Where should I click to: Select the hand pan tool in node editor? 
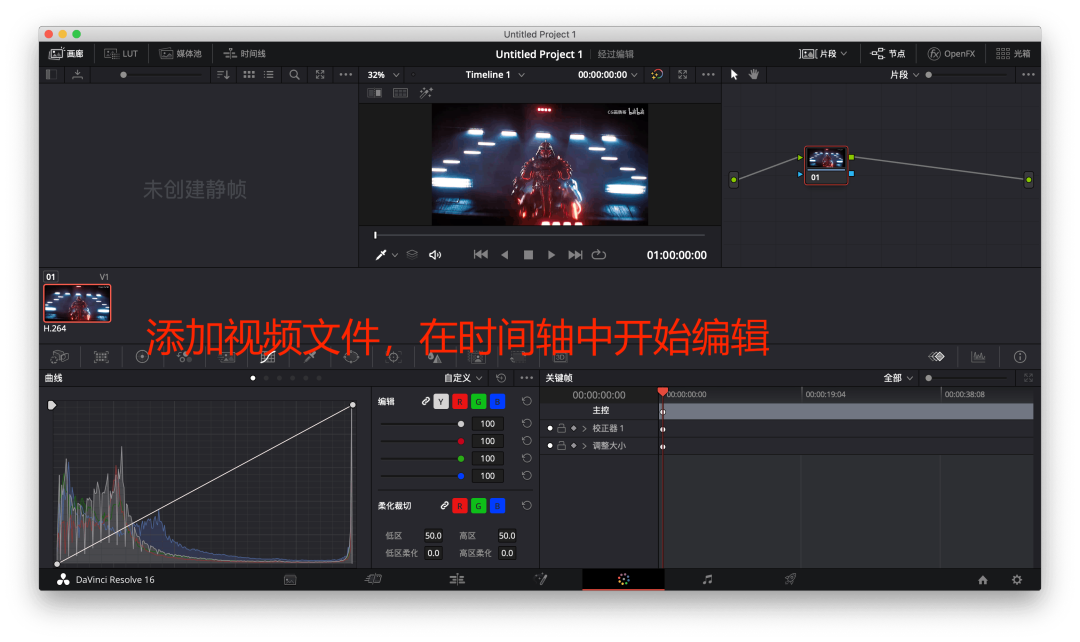coord(754,74)
